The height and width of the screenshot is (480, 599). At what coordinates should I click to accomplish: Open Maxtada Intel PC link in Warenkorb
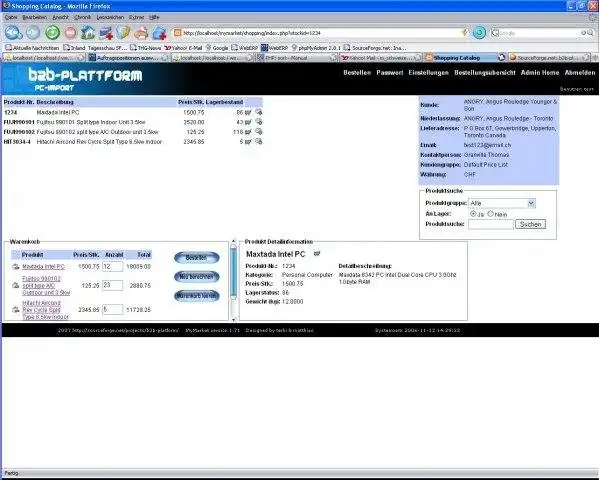pyautogui.click(x=44, y=266)
